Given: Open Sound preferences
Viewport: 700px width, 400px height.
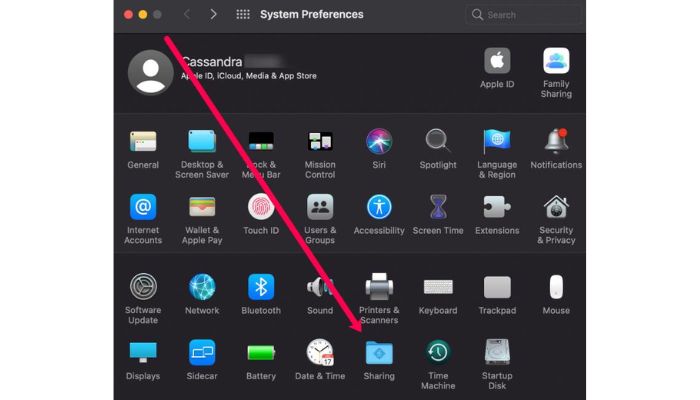Looking at the screenshot, I should pos(320,287).
